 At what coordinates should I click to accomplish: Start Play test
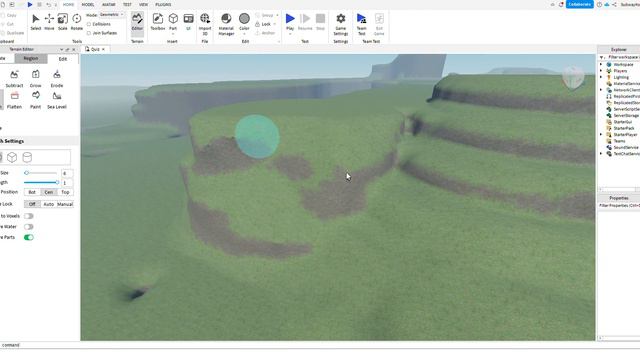tap(290, 22)
